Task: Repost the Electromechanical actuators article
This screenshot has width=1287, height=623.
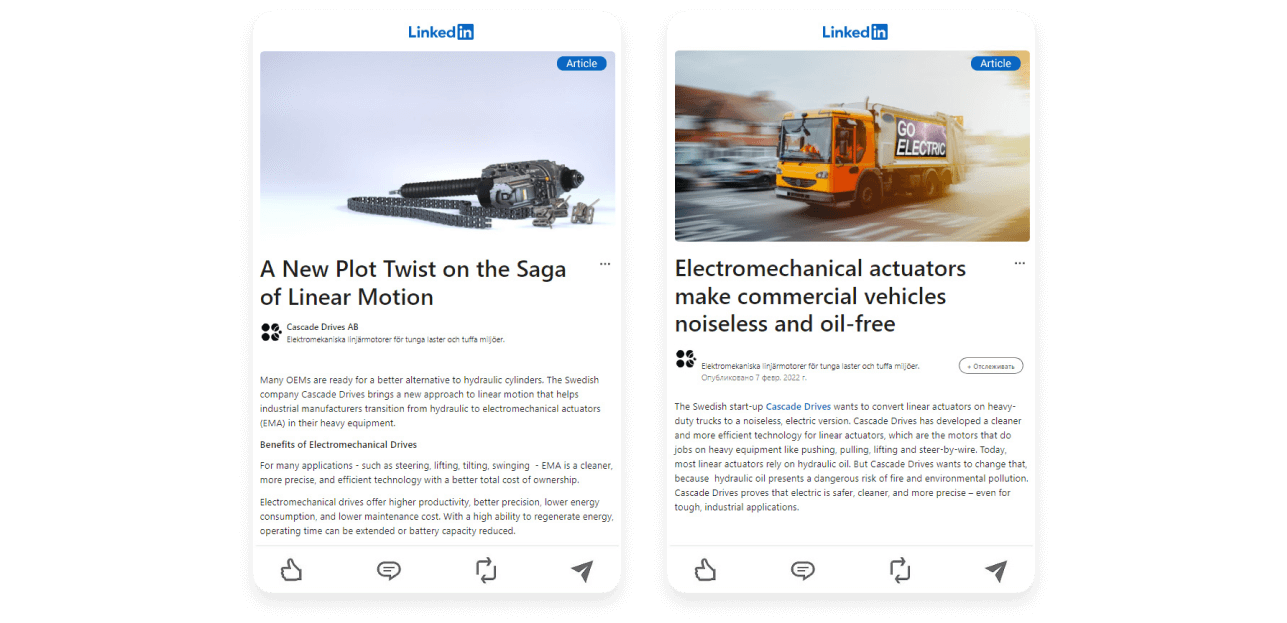Action: point(900,570)
